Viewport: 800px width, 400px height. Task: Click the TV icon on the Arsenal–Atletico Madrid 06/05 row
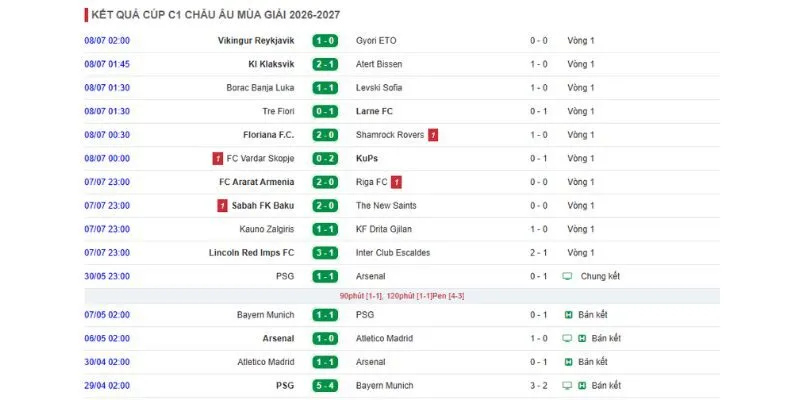tap(567, 338)
